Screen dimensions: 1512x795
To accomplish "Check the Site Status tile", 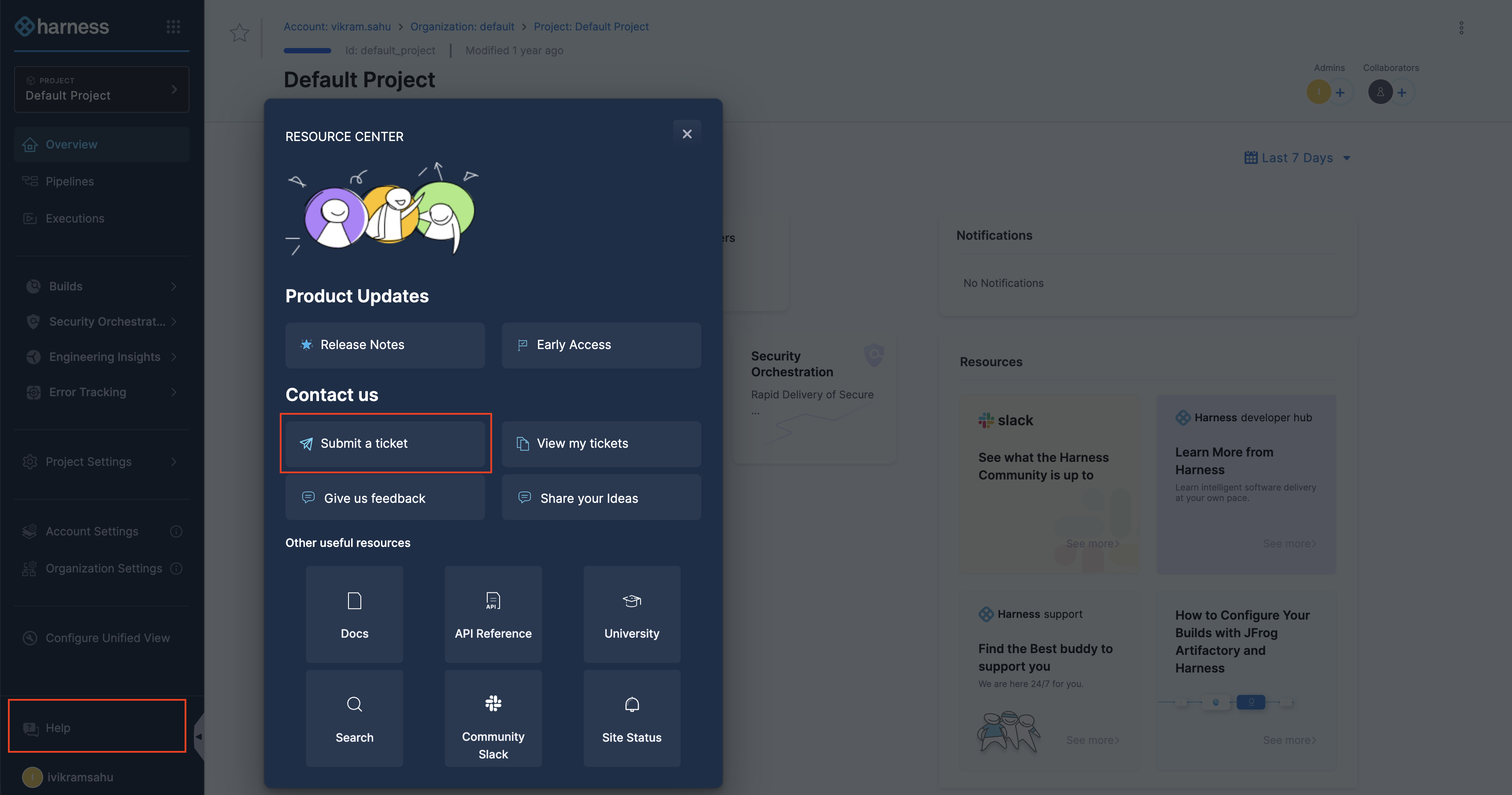I will [x=632, y=717].
